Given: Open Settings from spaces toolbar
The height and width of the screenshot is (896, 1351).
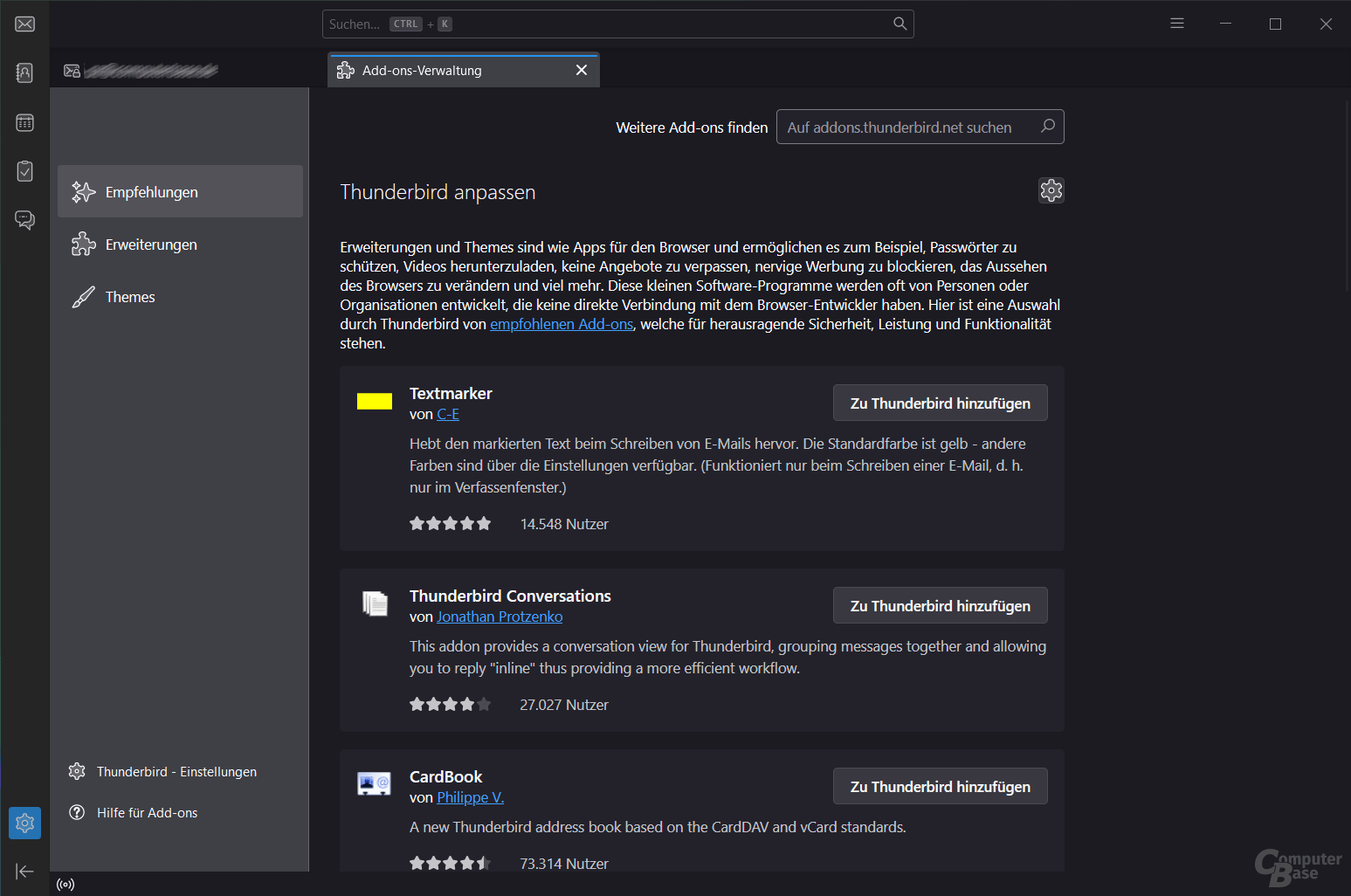Looking at the screenshot, I should (24, 823).
